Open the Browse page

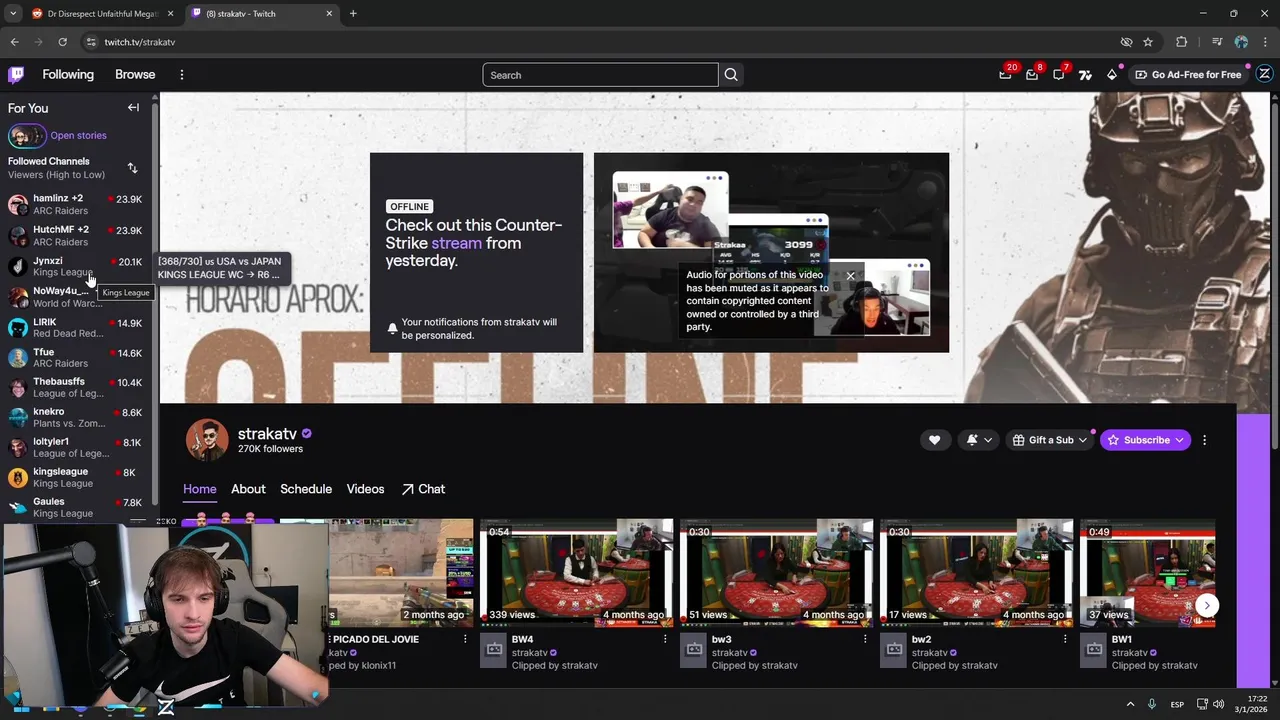point(135,75)
